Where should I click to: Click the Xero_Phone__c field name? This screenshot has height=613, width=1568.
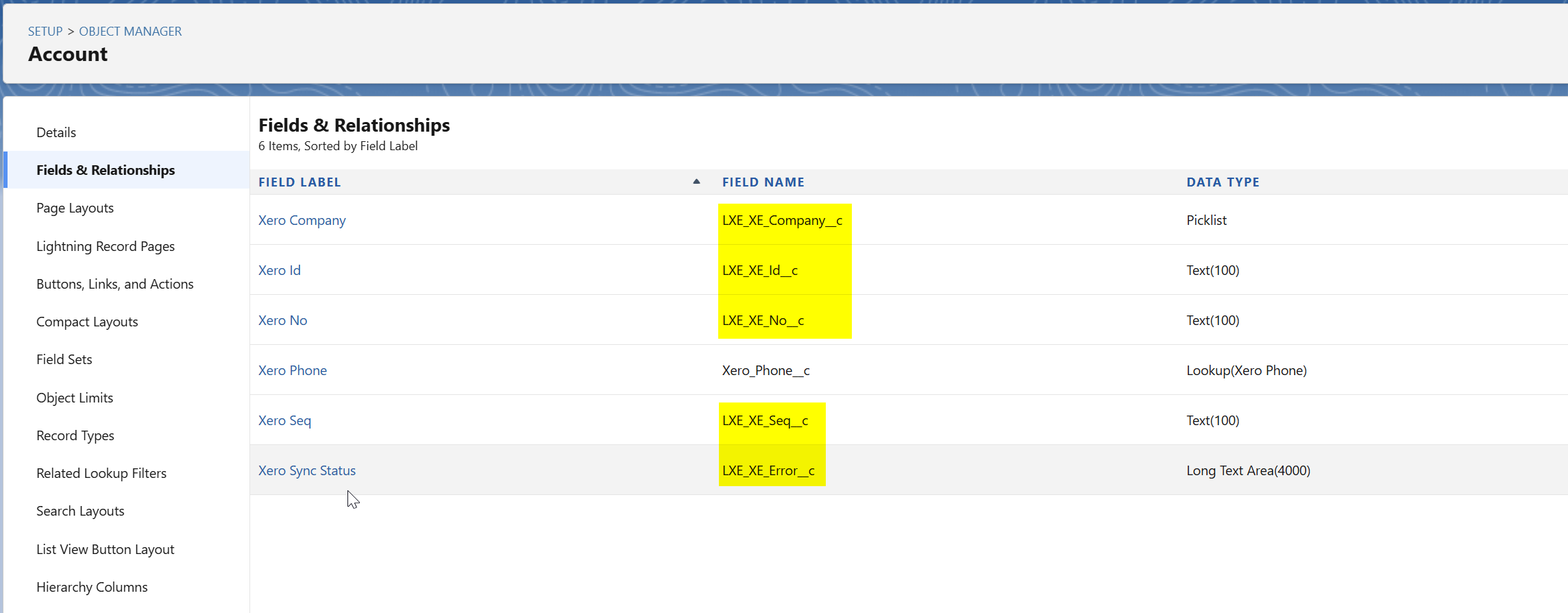[x=766, y=370]
